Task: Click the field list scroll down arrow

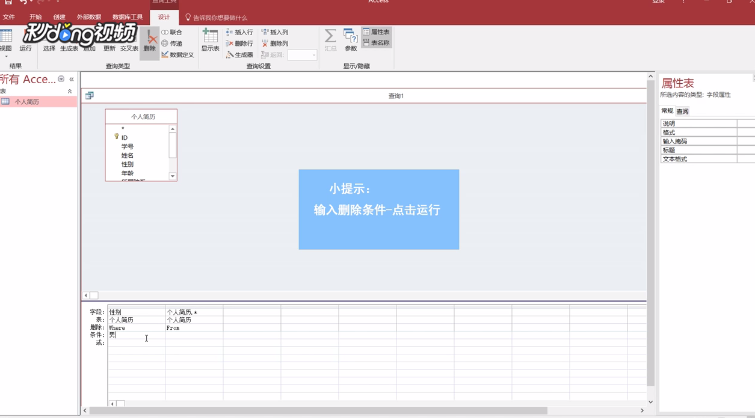Action: click(172, 176)
